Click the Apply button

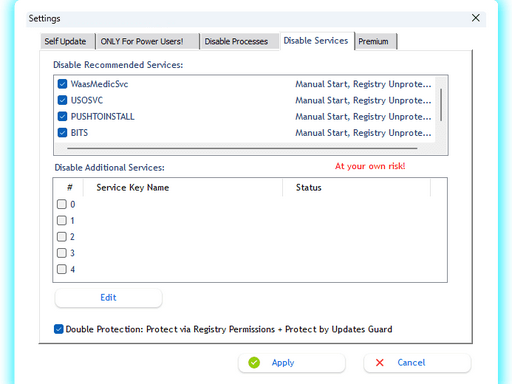coord(292,363)
